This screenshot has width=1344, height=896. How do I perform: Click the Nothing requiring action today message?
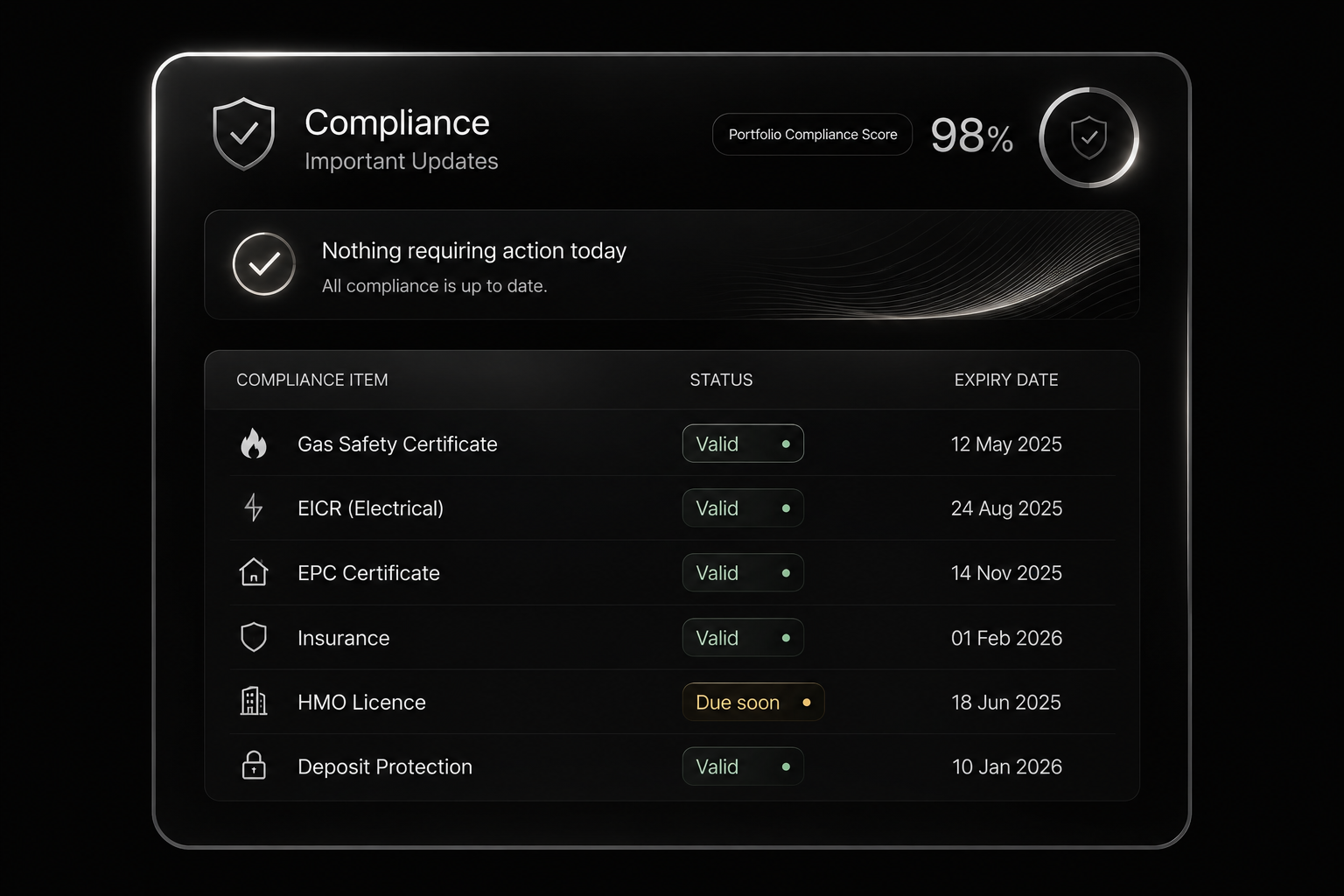coord(474,251)
